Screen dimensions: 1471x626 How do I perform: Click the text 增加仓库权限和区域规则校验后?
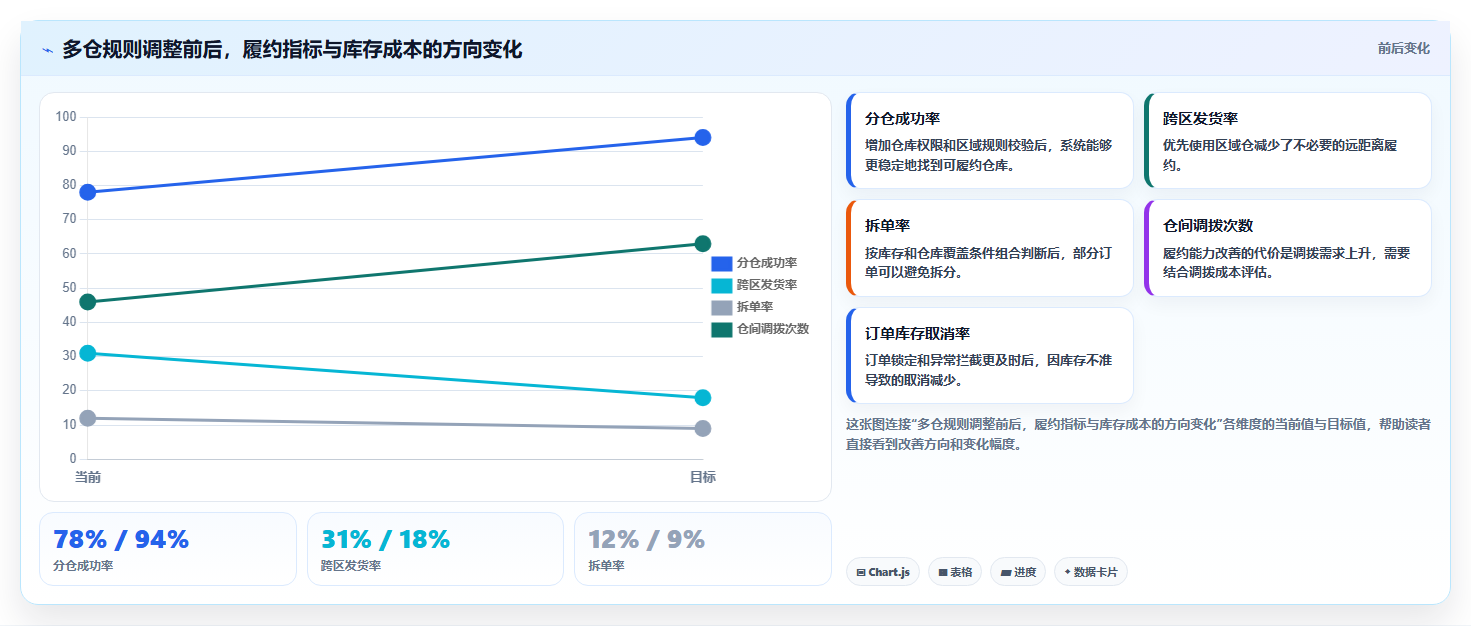point(955,145)
